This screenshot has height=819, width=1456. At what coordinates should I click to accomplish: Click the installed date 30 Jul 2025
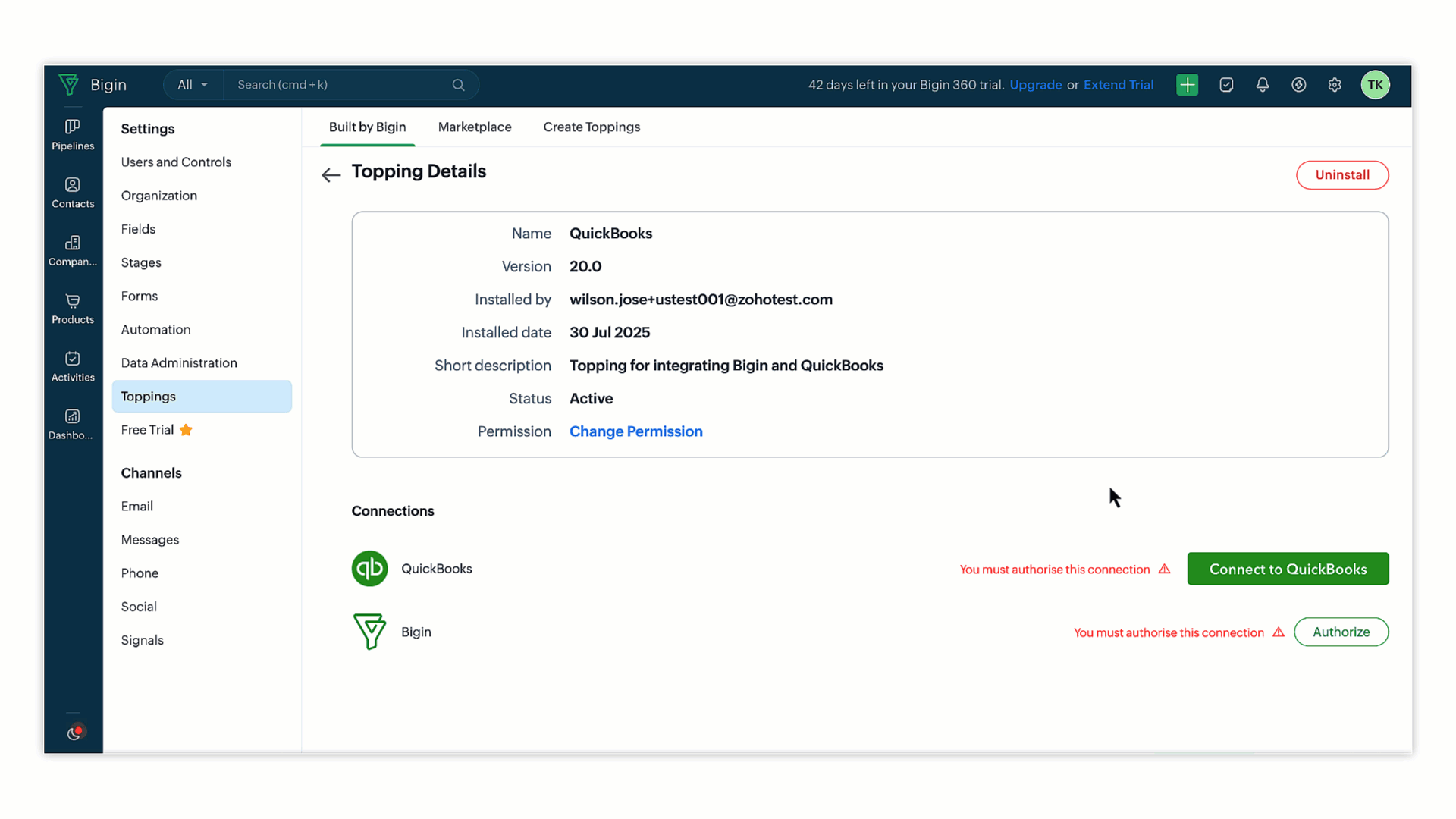click(610, 333)
